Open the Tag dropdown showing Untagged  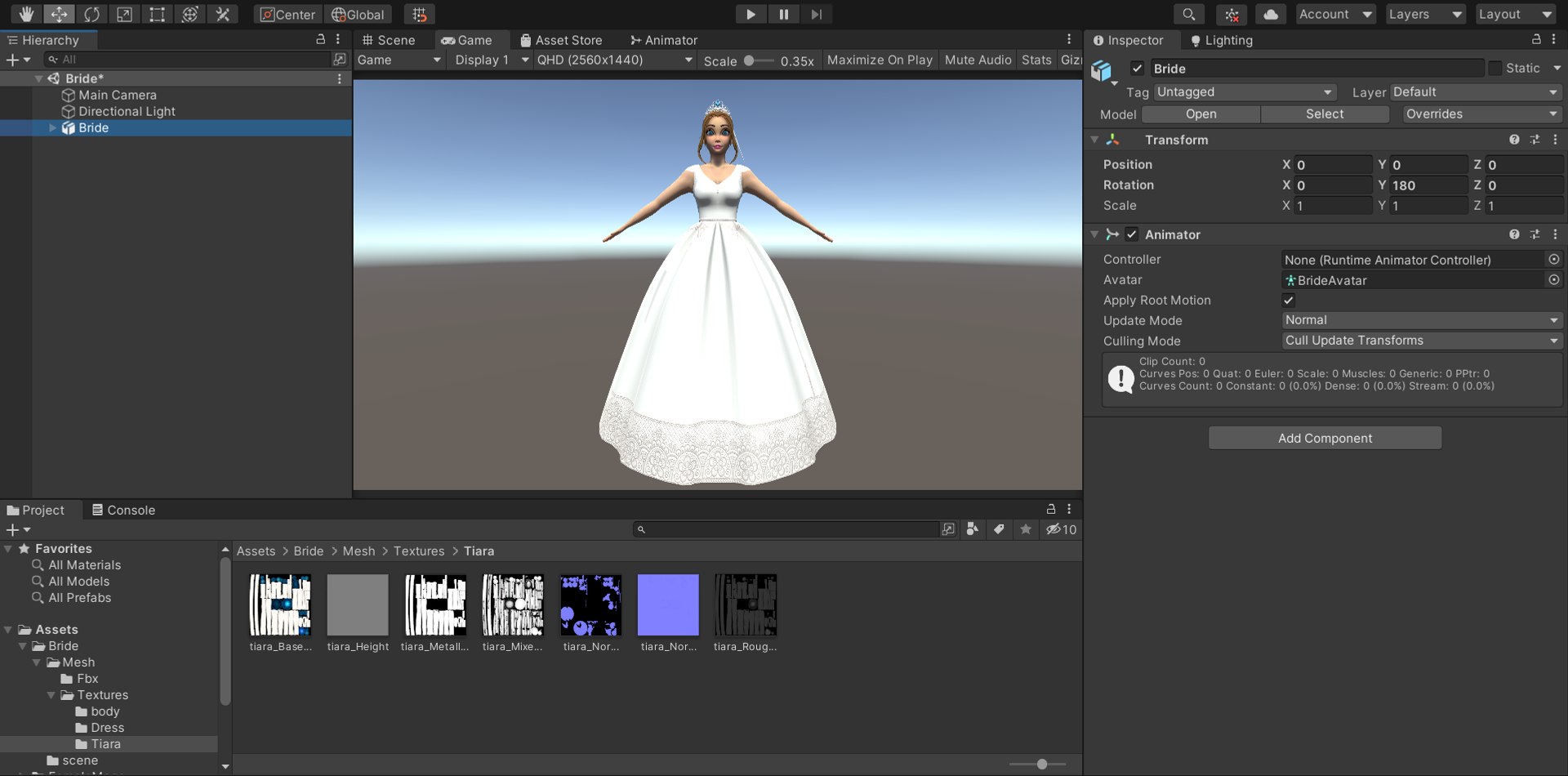tap(1245, 92)
